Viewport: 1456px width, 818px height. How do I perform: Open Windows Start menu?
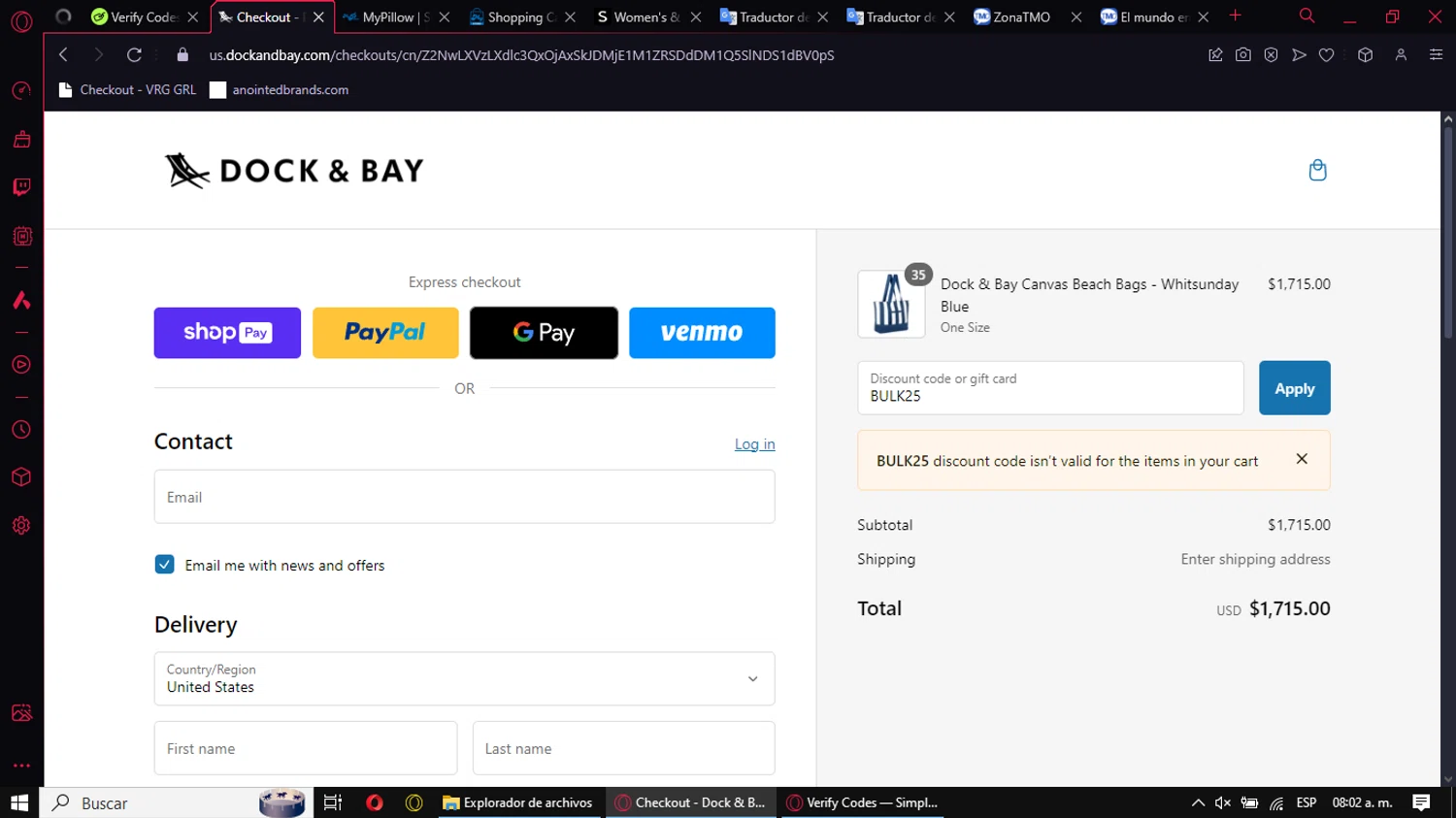(x=19, y=802)
